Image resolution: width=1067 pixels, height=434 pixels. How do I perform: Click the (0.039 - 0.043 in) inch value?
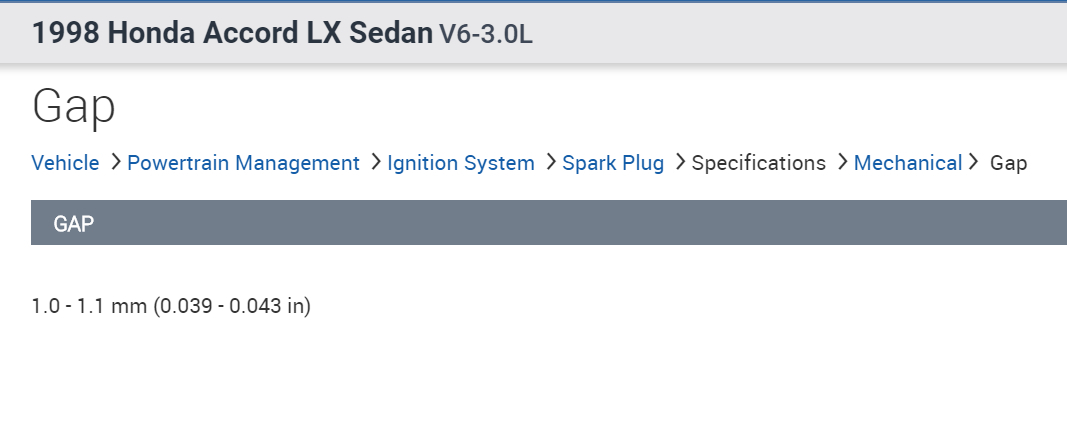click(232, 306)
